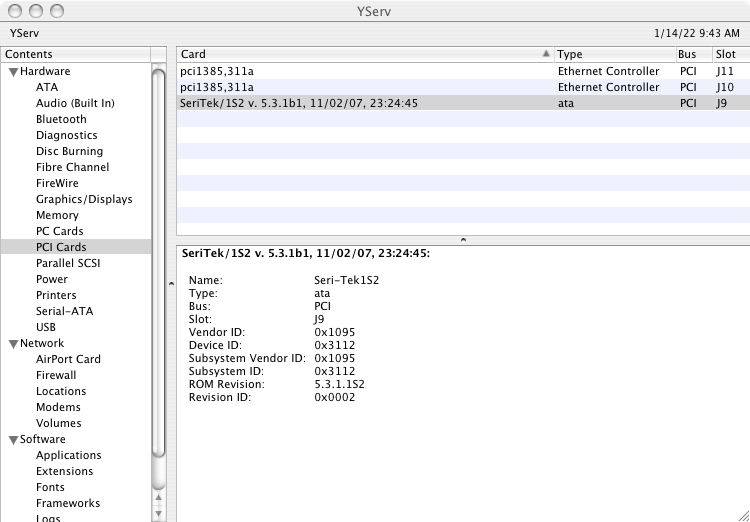Select pci1385,311a card in slot J11
This screenshot has width=750, height=522.
pos(463,71)
